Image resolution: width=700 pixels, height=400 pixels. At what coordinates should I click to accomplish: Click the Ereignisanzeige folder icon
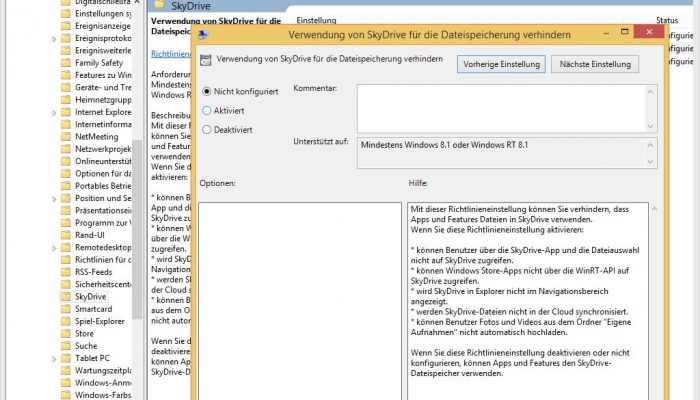[x=66, y=26]
